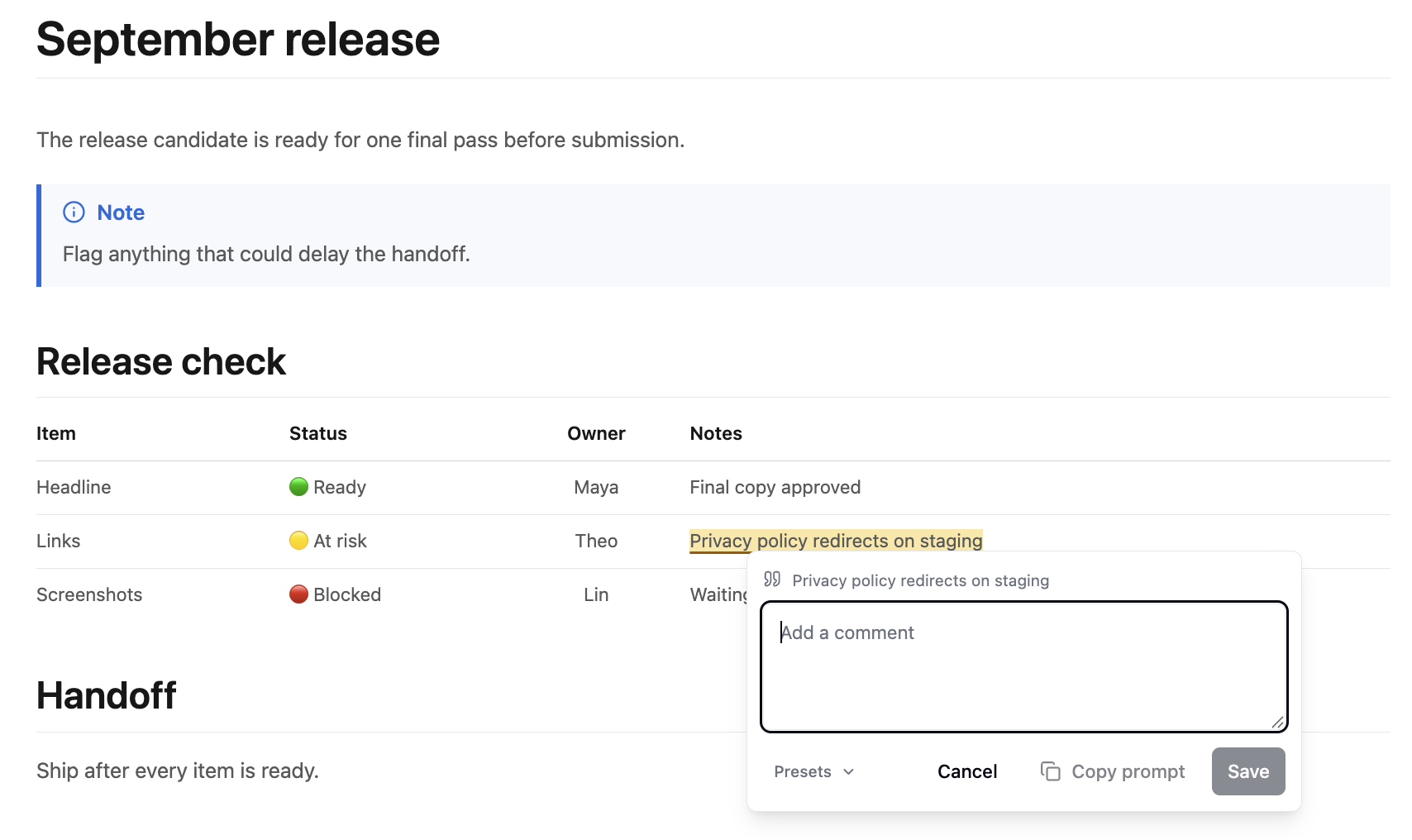
Task: Click the Release check heading
Action: coord(161,362)
